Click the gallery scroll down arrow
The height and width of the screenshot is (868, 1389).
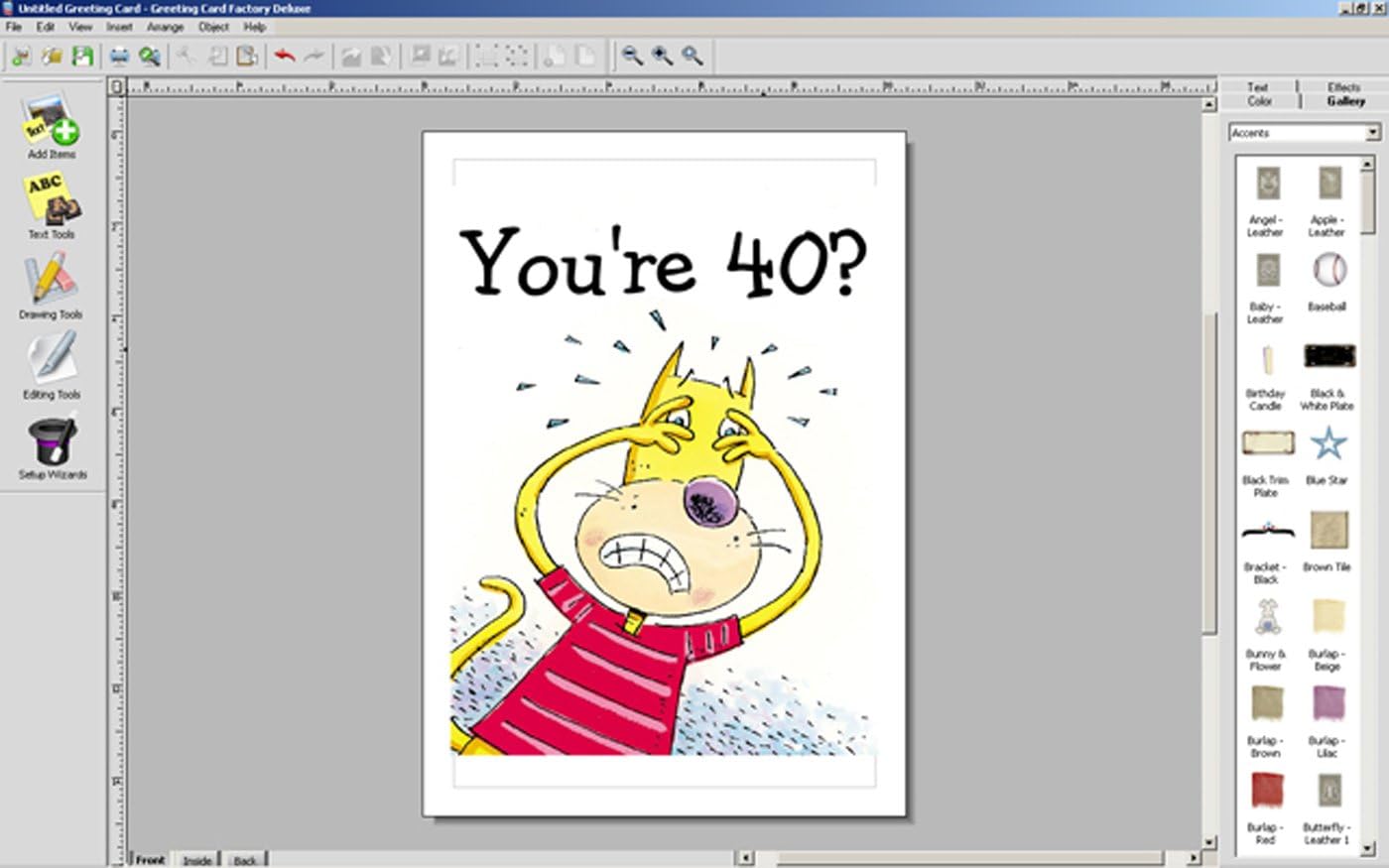click(x=1368, y=848)
